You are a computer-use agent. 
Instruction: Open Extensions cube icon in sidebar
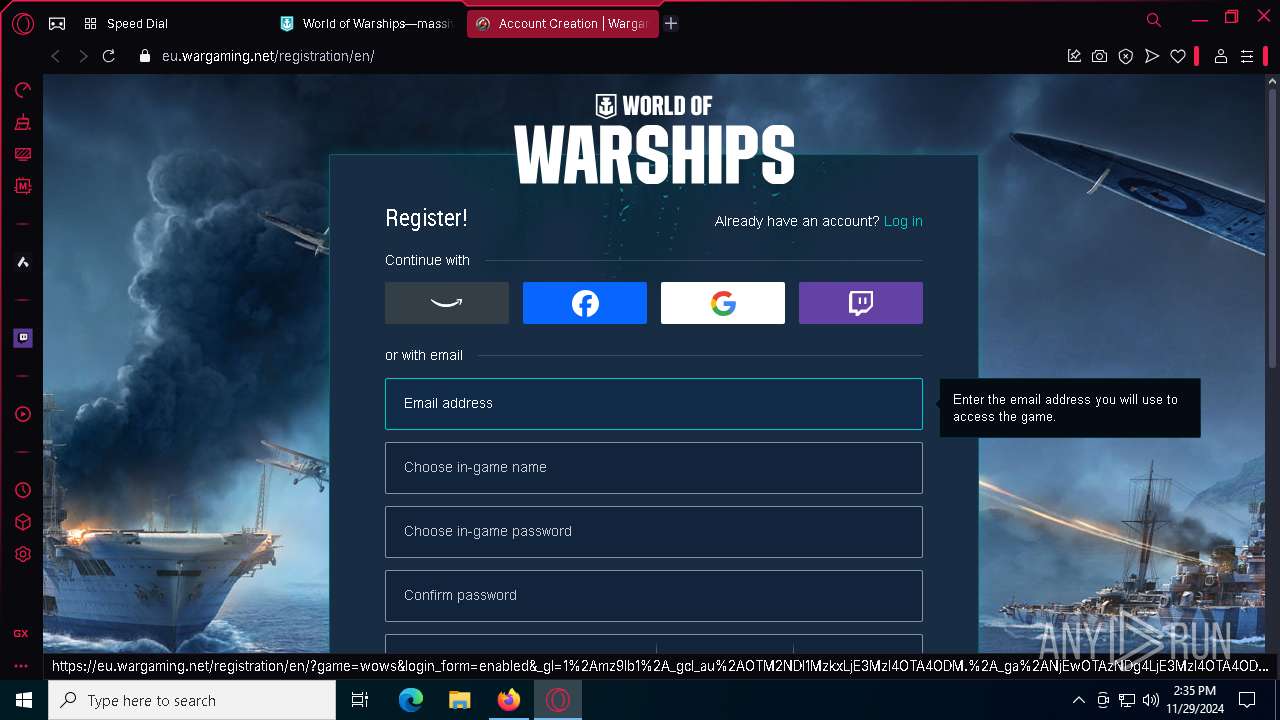22,522
